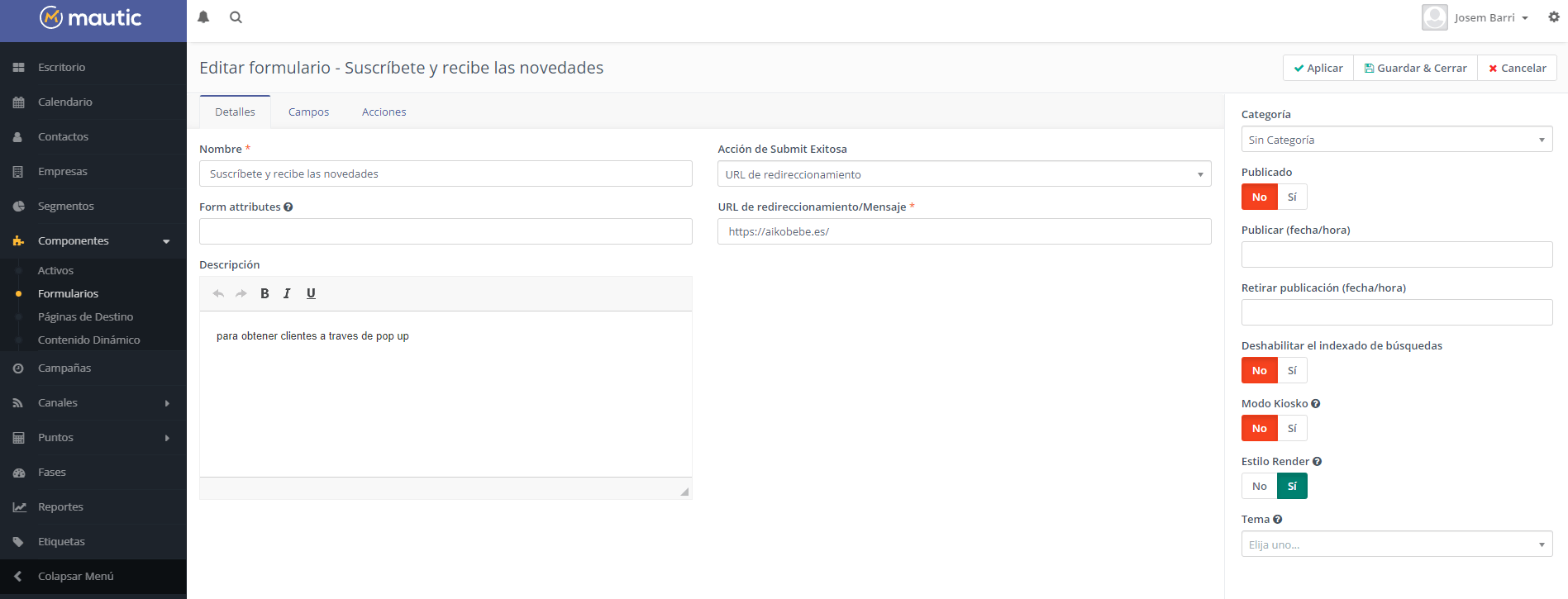Open Activos in sidebar
Image resolution: width=1568 pixels, height=599 pixels.
(55, 270)
